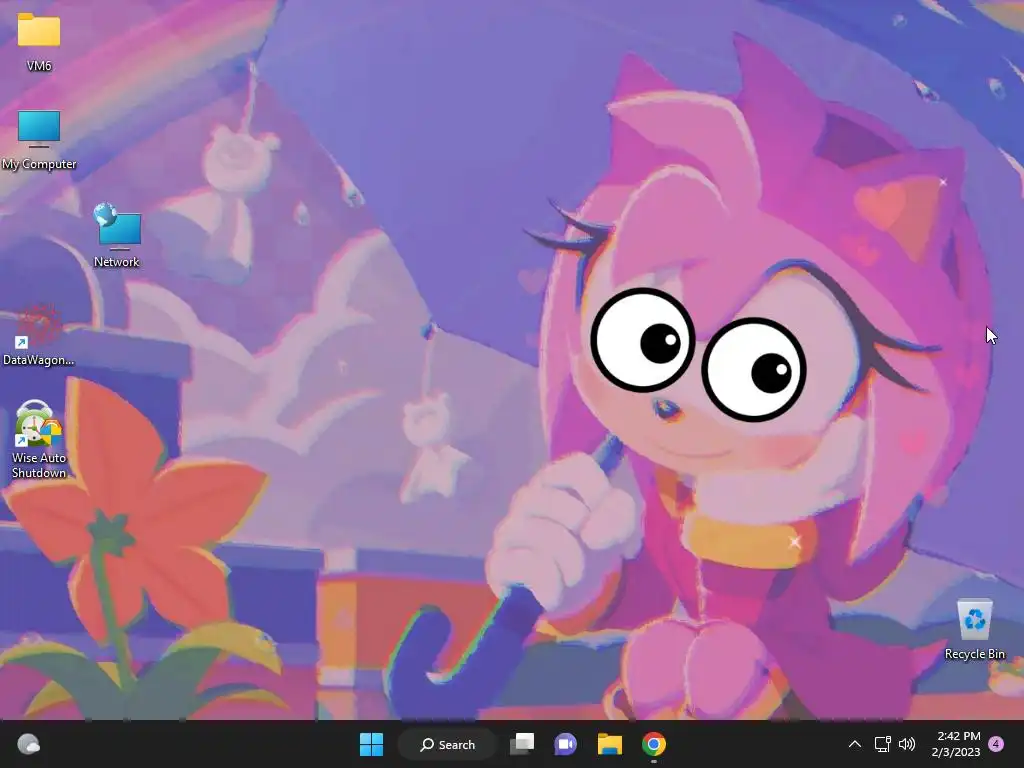Open Google Chrome from the taskbar

point(654,744)
